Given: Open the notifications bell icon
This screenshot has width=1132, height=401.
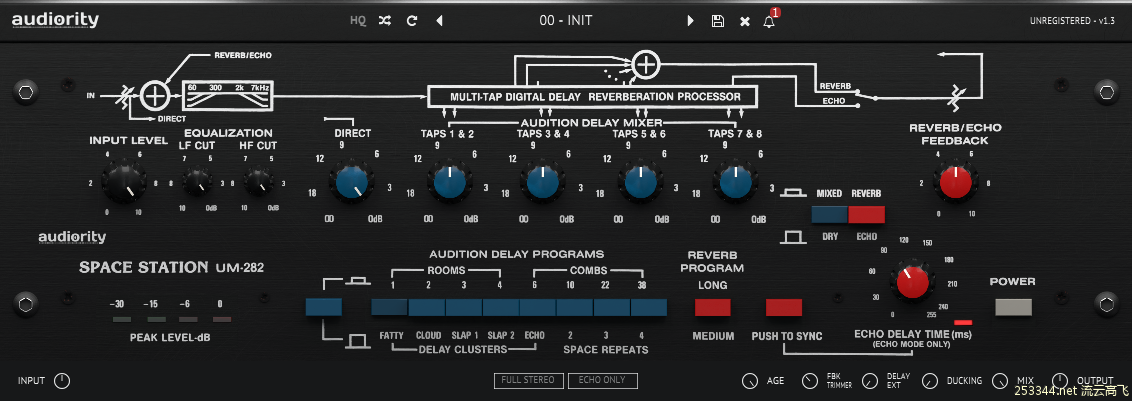Looking at the screenshot, I should (770, 22).
